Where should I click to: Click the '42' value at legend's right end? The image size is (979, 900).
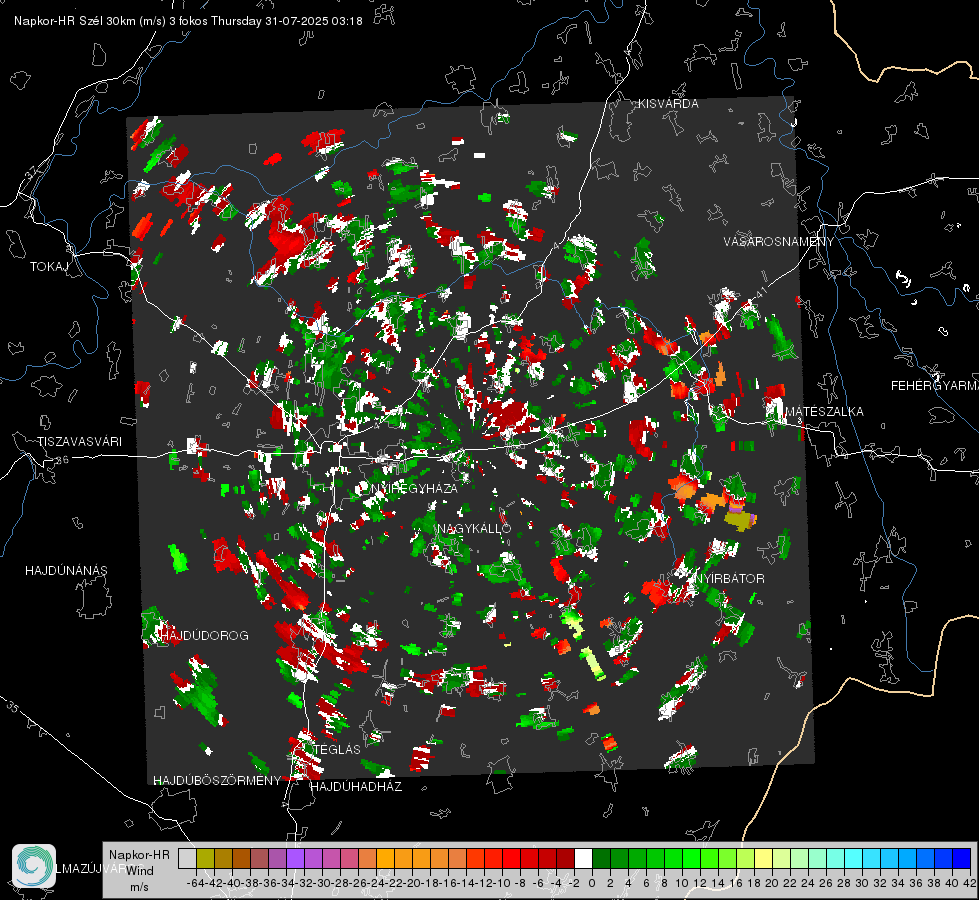point(969,883)
